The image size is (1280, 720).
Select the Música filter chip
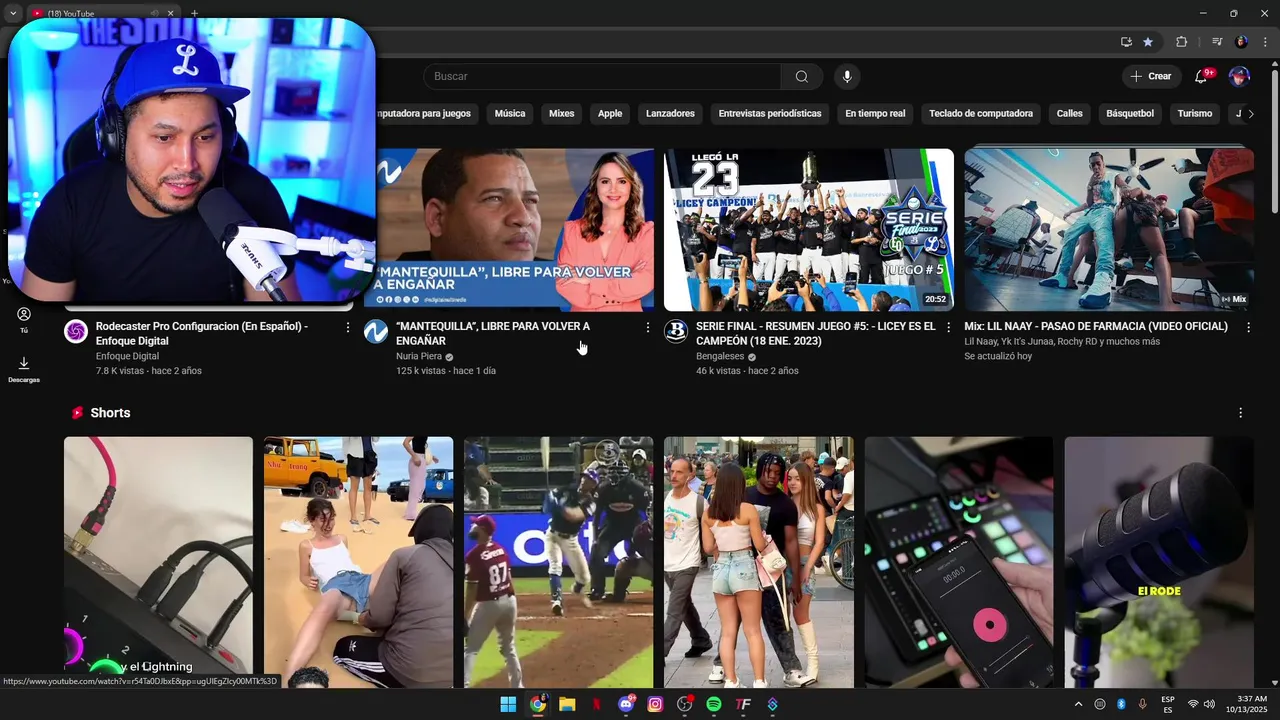pyautogui.click(x=510, y=114)
